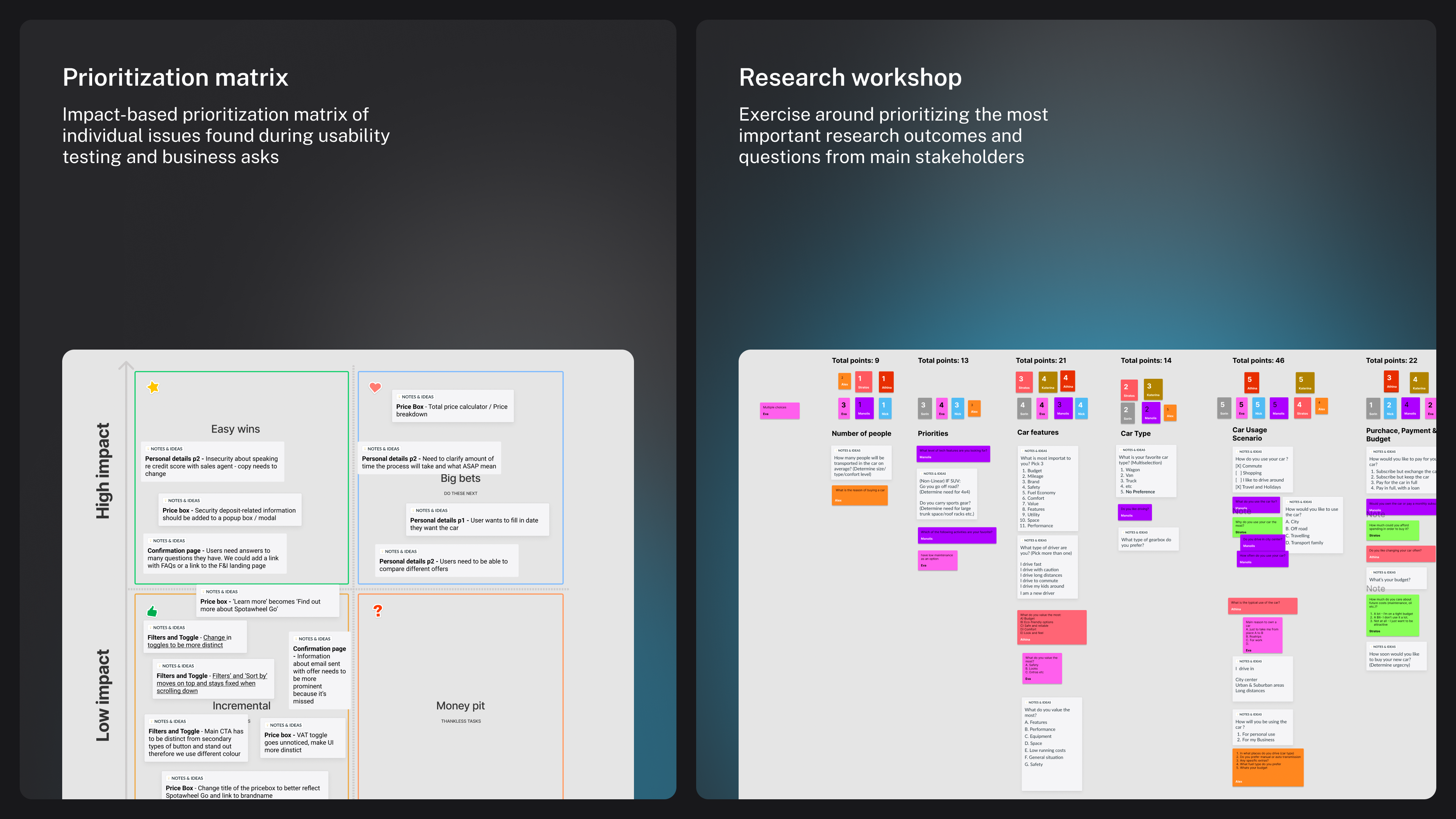The height and width of the screenshot is (819, 1456).
Task: Open the "Filters' and 'Sort by'" underlined link
Action: [x=239, y=675]
